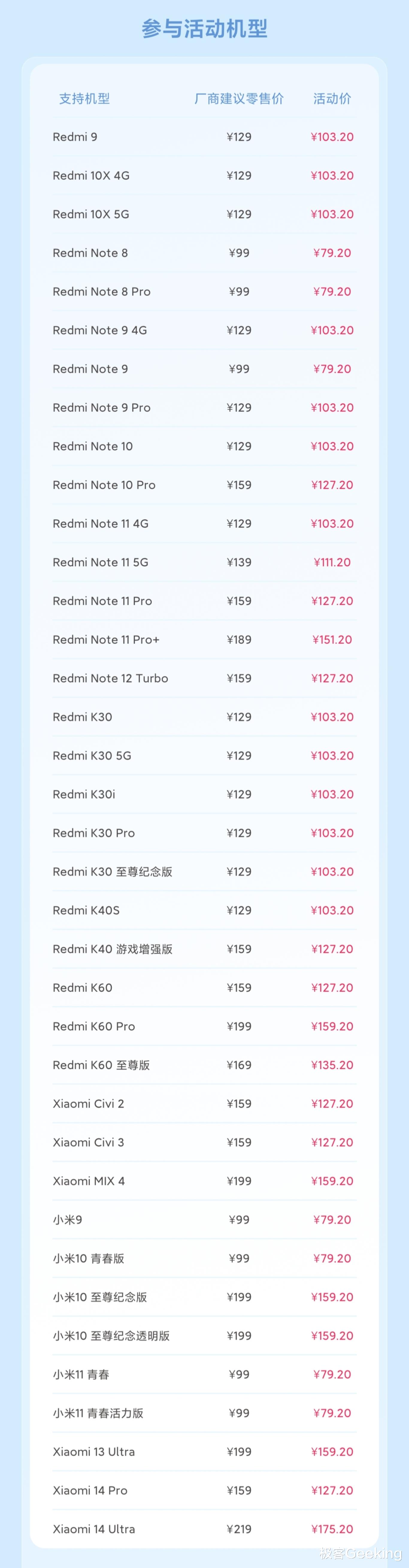409x1568 pixels.
Task: Open Redmi K30 至尊纪念版 row
Action: [x=205, y=872]
